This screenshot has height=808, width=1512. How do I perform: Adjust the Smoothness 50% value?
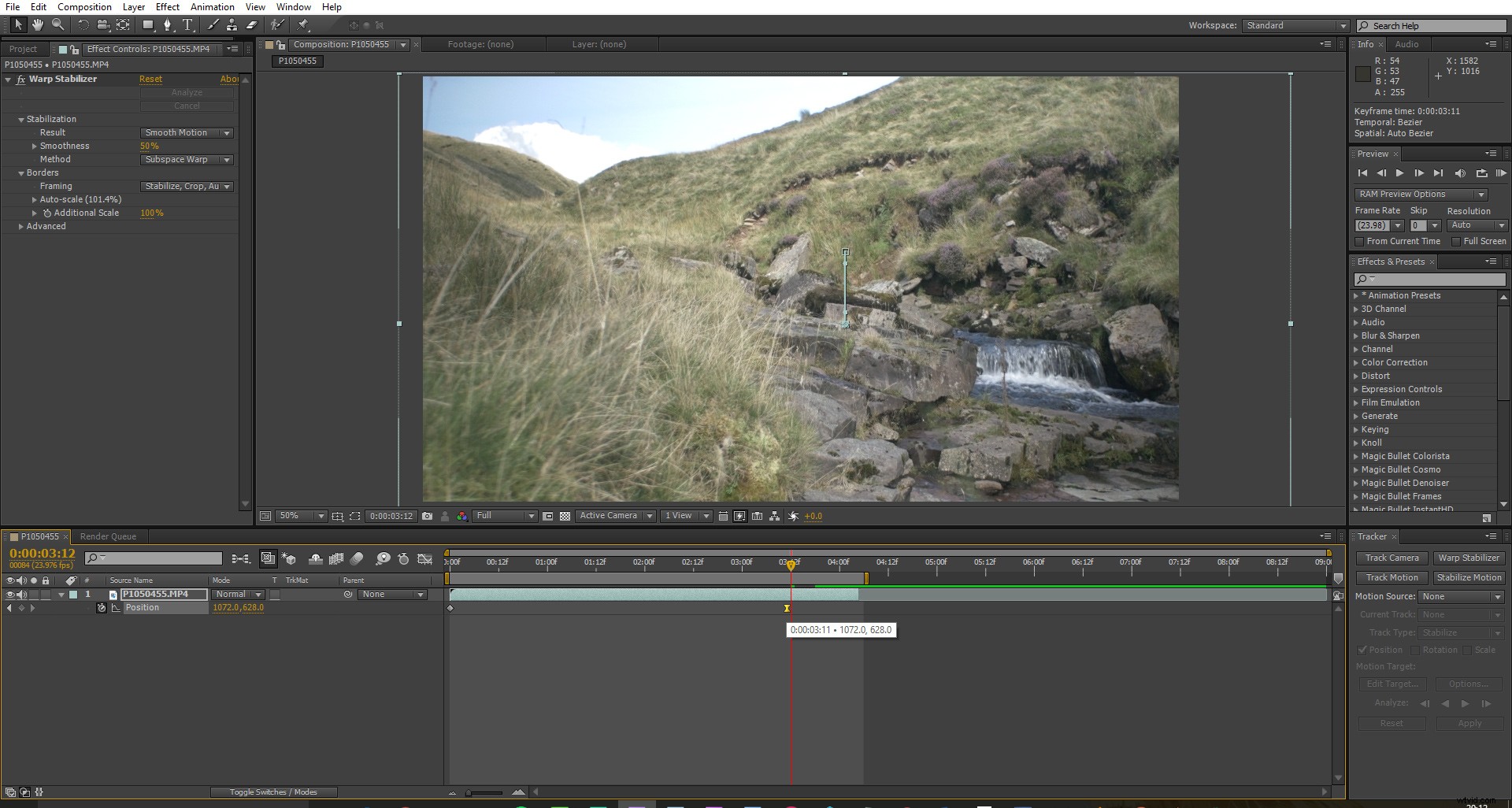(x=150, y=146)
